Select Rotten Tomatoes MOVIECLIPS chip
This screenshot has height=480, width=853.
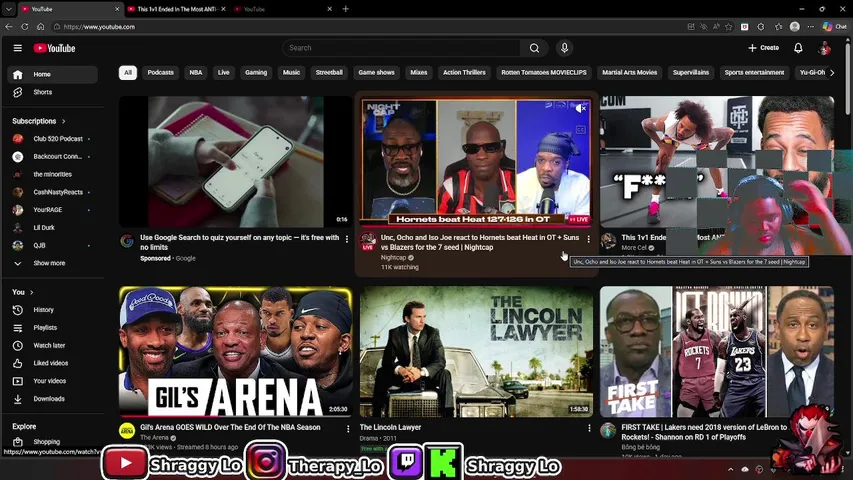click(544, 72)
